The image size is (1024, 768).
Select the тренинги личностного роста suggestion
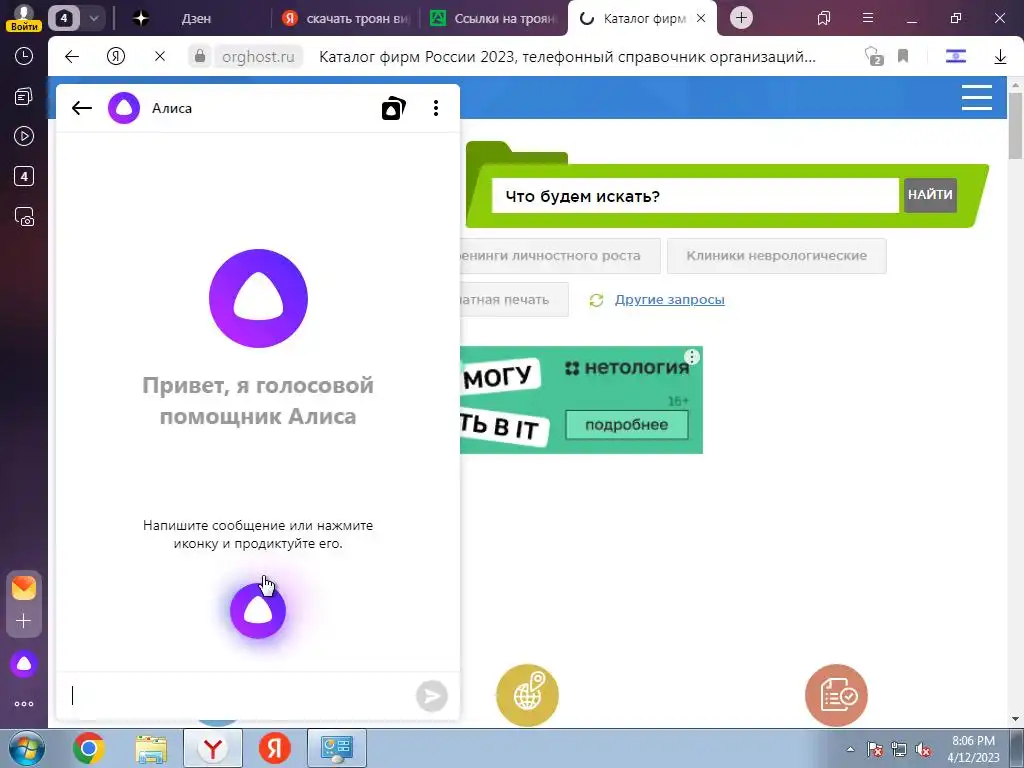pyautogui.click(x=560, y=256)
